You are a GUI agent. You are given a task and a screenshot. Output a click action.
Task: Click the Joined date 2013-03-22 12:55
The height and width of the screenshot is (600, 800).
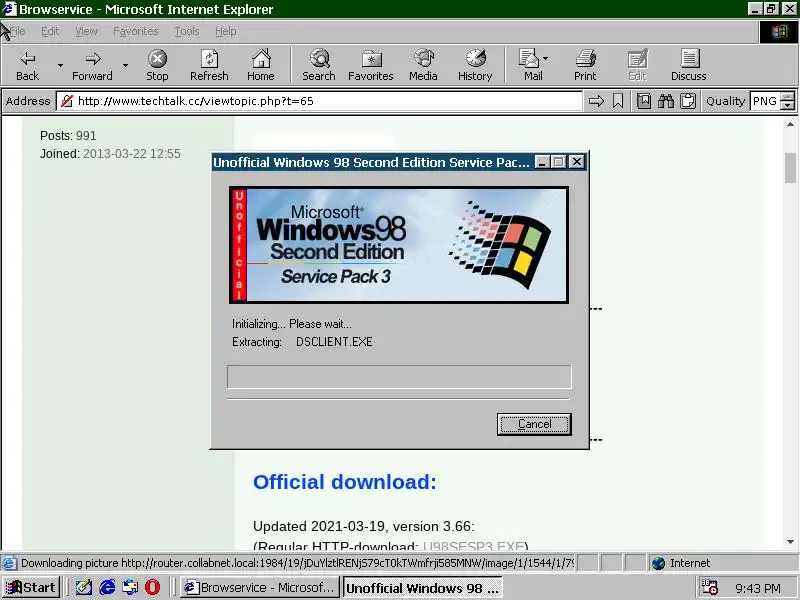click(x=132, y=154)
